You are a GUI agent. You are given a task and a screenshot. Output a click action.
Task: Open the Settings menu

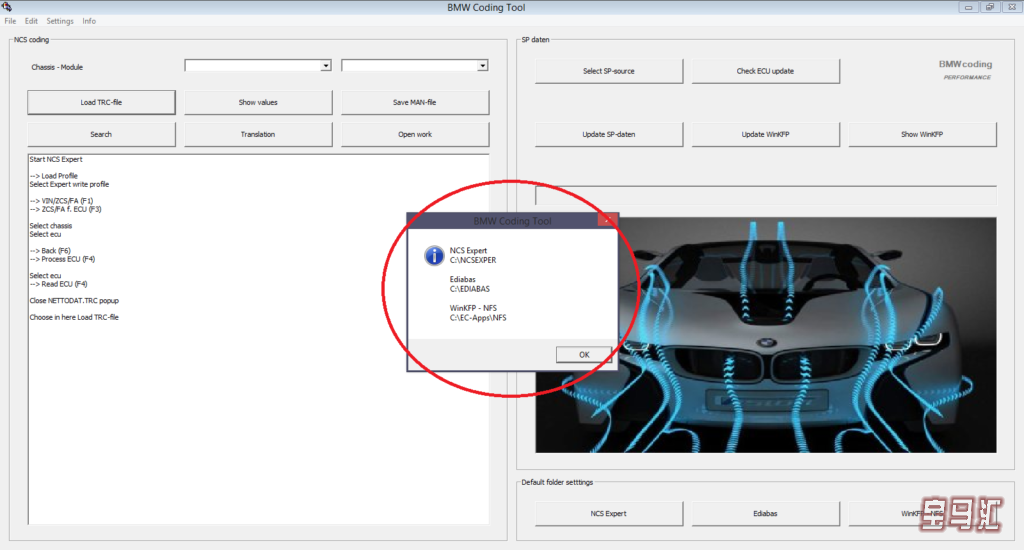tap(60, 21)
